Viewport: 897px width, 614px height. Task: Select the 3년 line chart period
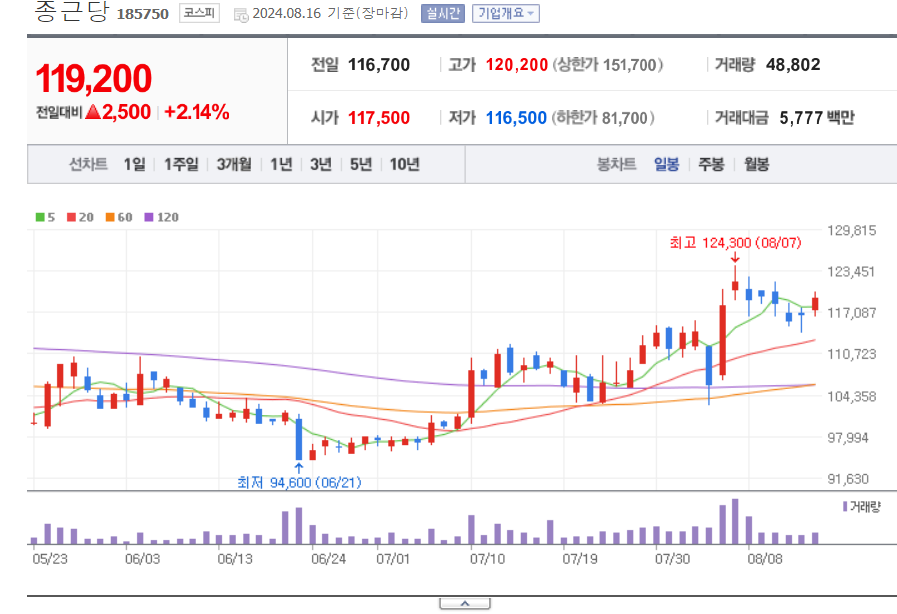[x=321, y=165]
